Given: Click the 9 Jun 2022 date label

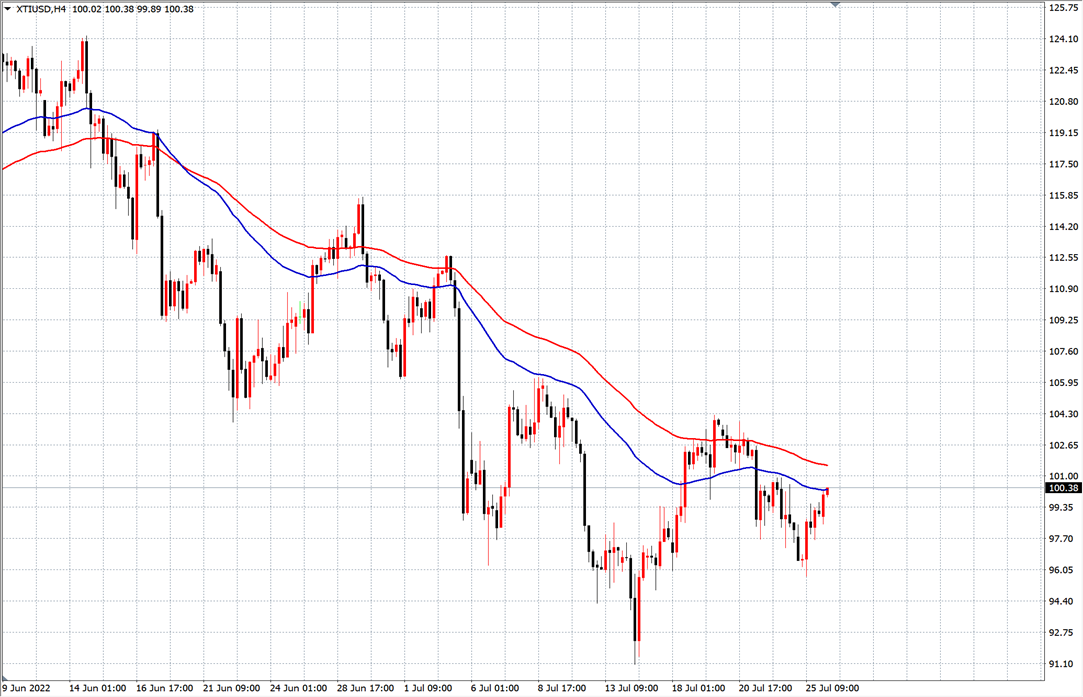Looking at the screenshot, I should tap(26, 688).
